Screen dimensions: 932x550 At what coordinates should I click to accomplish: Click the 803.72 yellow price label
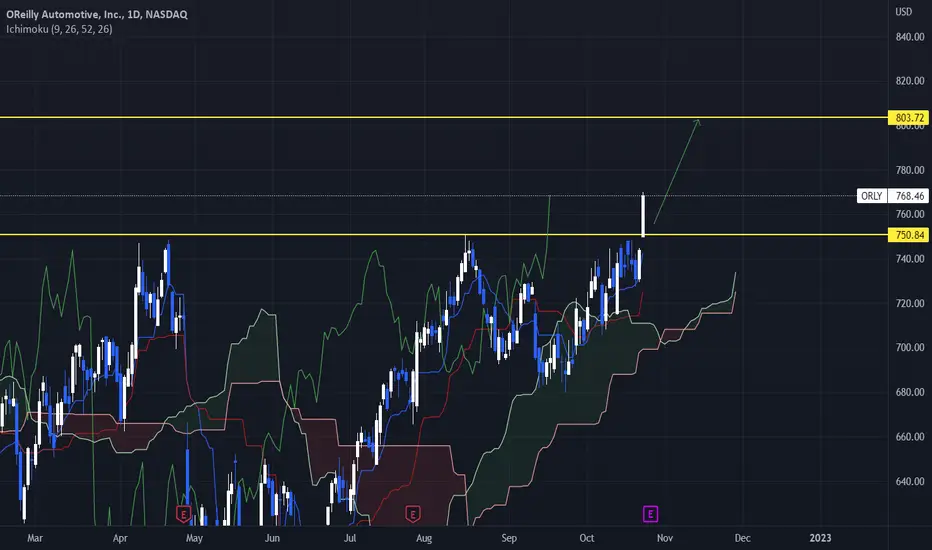[x=909, y=118]
